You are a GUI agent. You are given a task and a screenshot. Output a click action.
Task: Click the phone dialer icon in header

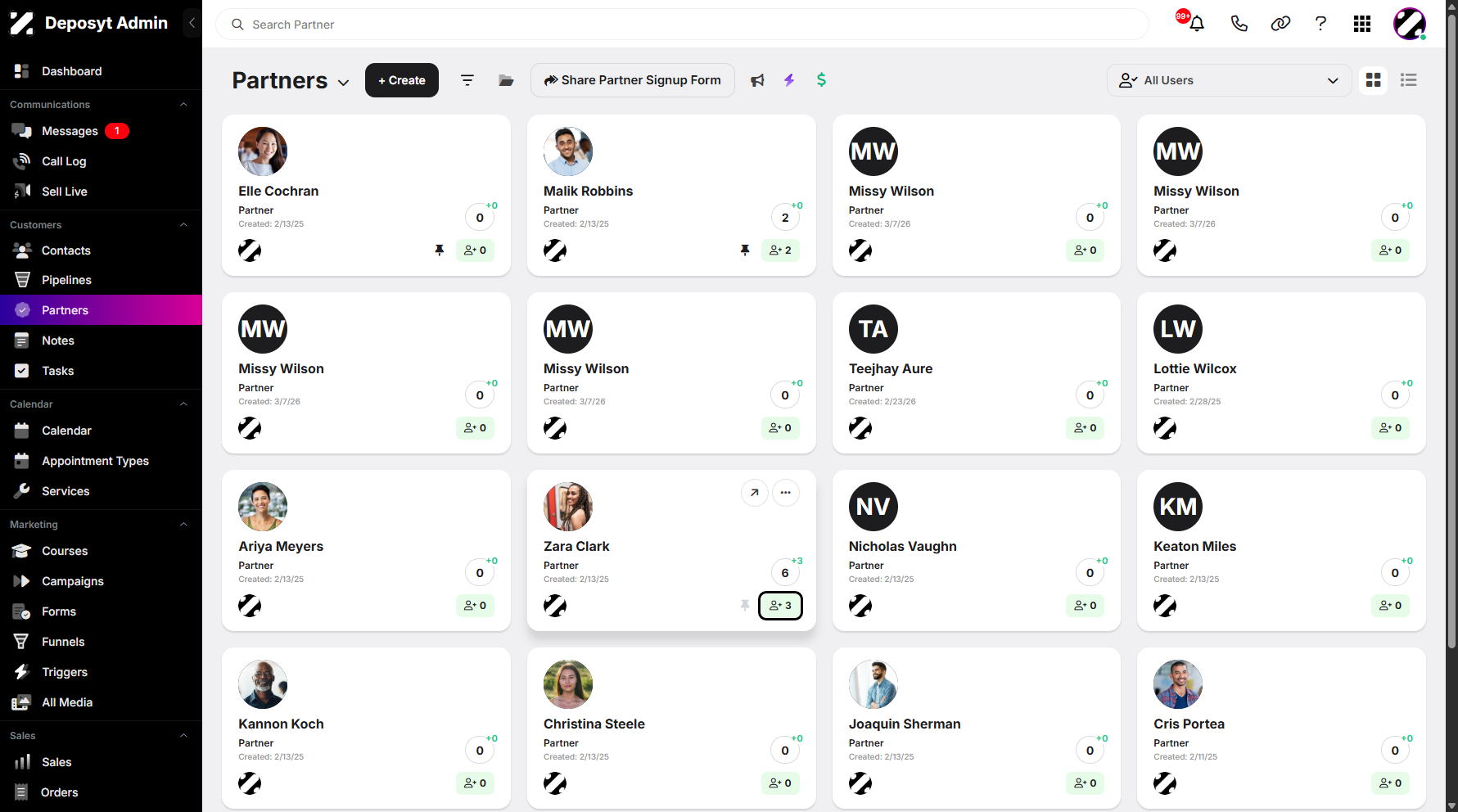pos(1239,24)
